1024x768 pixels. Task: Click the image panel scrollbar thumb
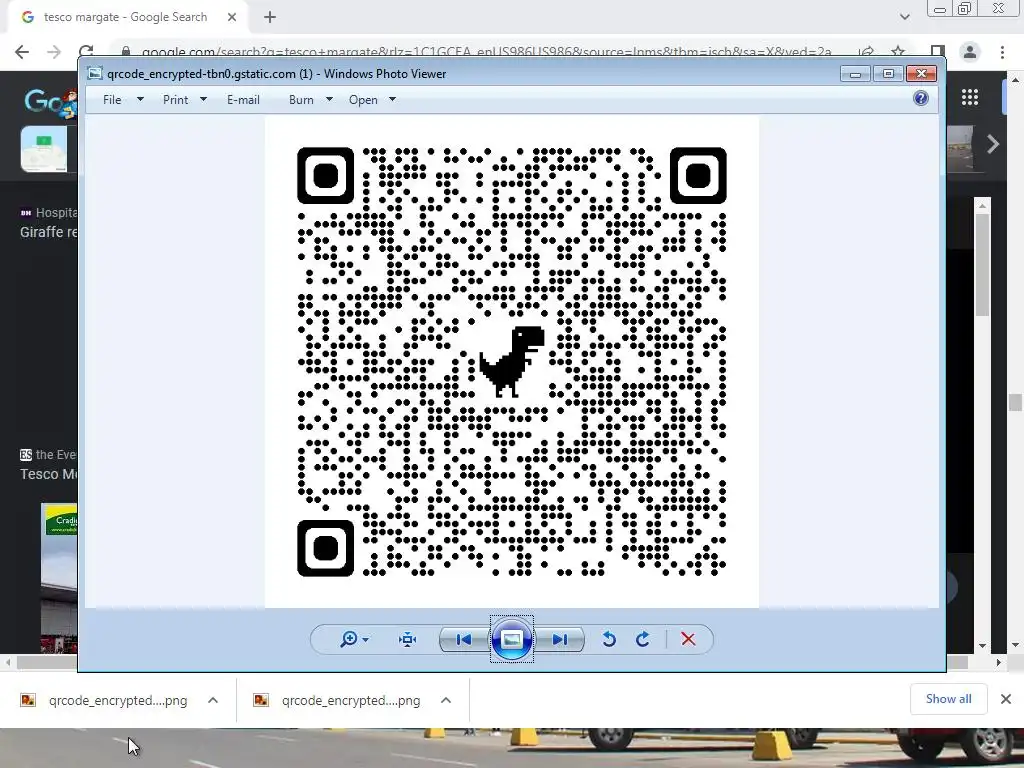[982, 264]
